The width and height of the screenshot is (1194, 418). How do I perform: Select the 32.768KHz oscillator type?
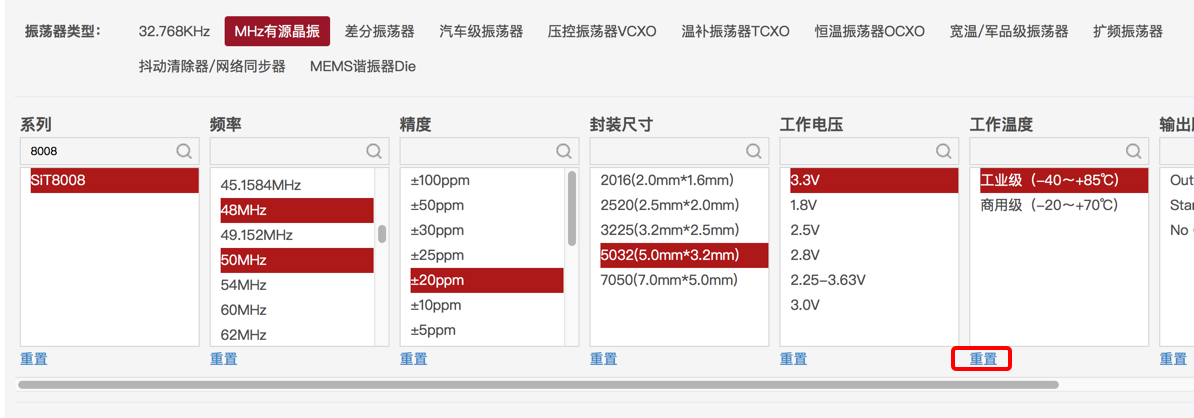pyautogui.click(x=174, y=31)
